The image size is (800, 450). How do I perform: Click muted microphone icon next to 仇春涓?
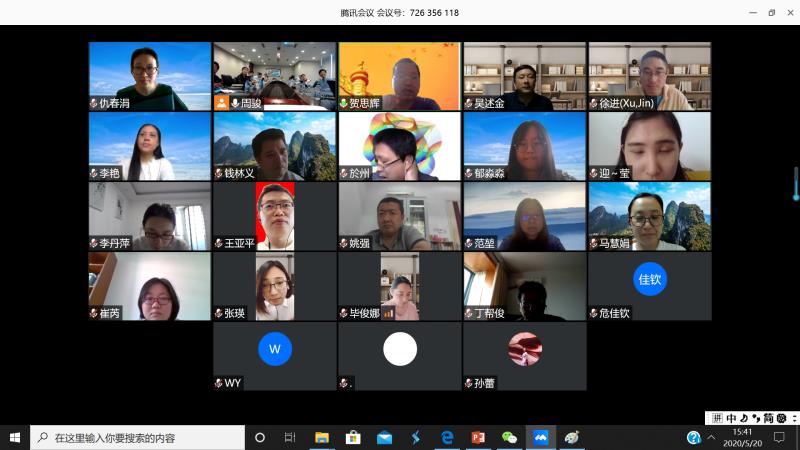94,103
